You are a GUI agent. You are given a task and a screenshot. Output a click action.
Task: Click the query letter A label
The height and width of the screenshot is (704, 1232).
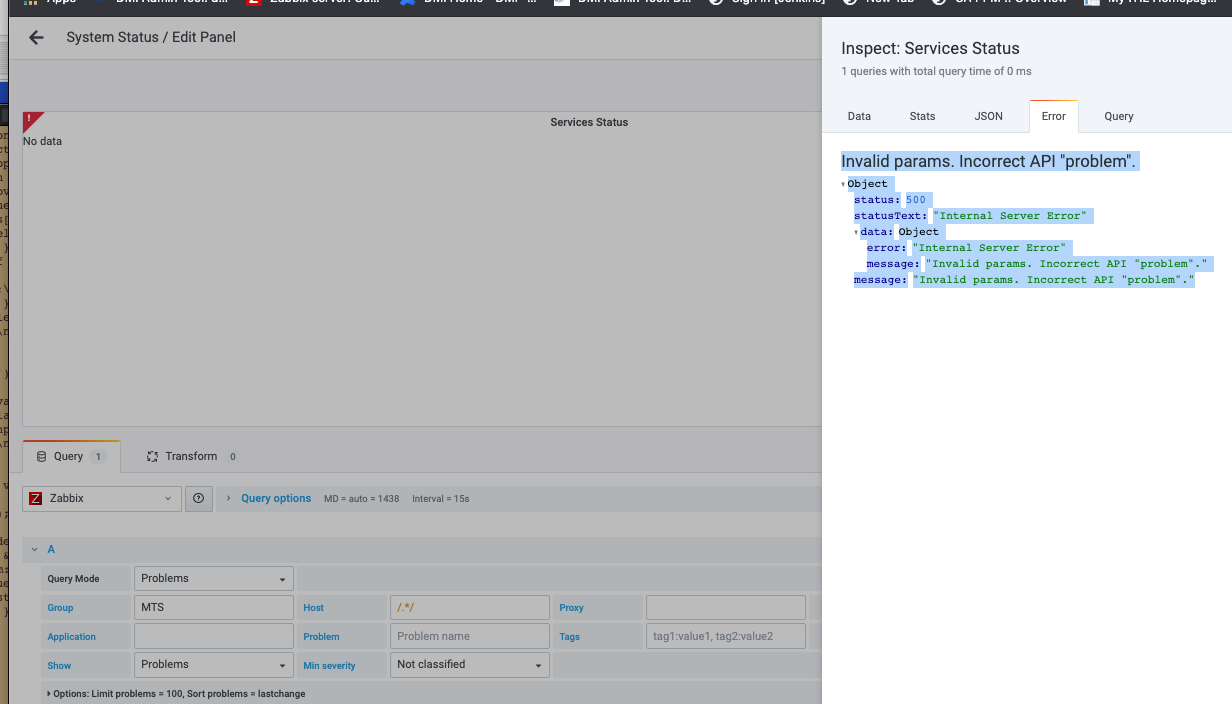pyautogui.click(x=51, y=549)
